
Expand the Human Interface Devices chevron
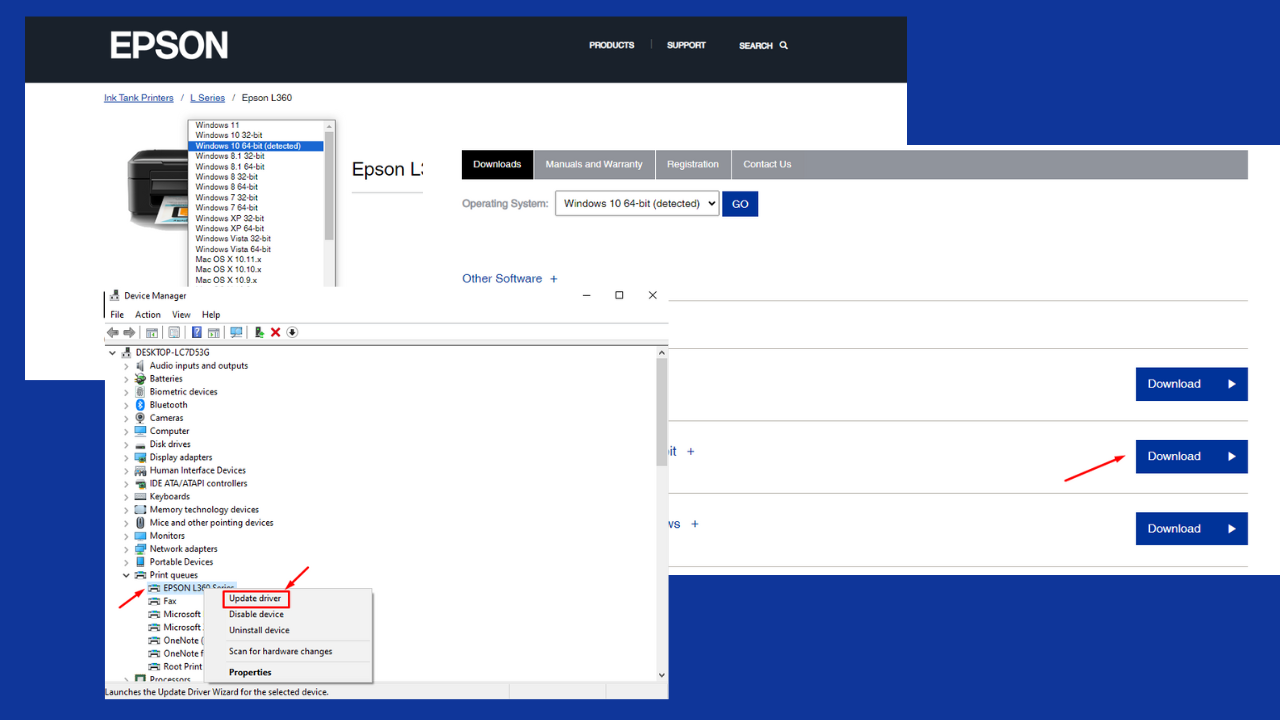tap(126, 470)
